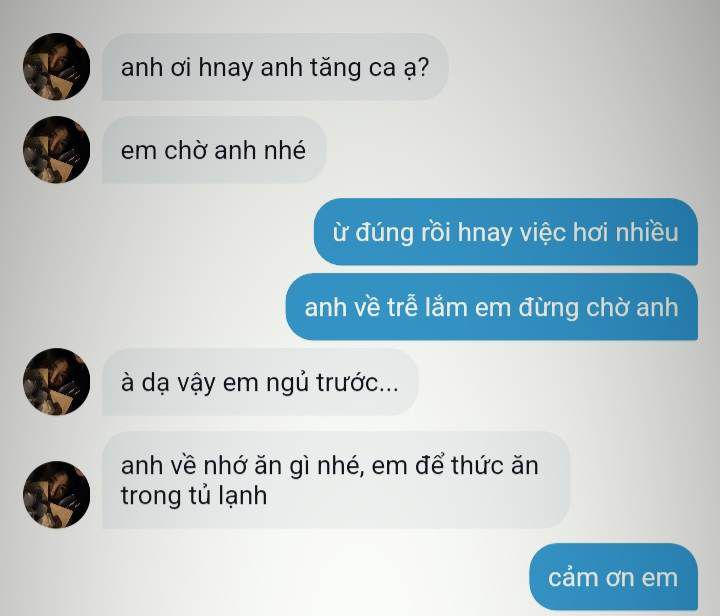720x616 pixels.
Task: Tap sent message 'ừ đúng rồi hnay việc hơi nhiều'
Action: (x=506, y=232)
